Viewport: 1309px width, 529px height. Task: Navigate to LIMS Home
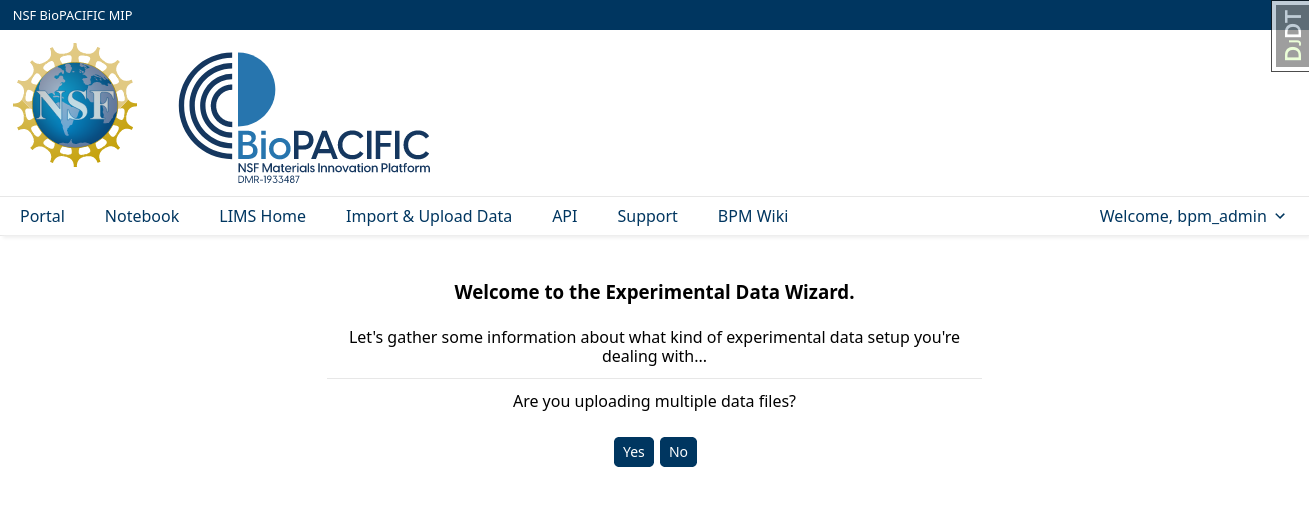point(262,216)
